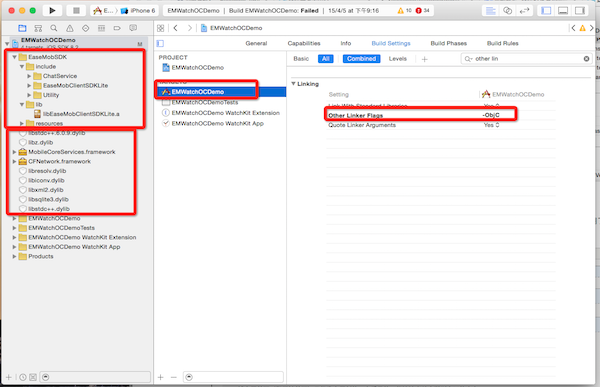This screenshot has width=600, height=387.
Task: Remove target with minus button
Action: (174, 377)
